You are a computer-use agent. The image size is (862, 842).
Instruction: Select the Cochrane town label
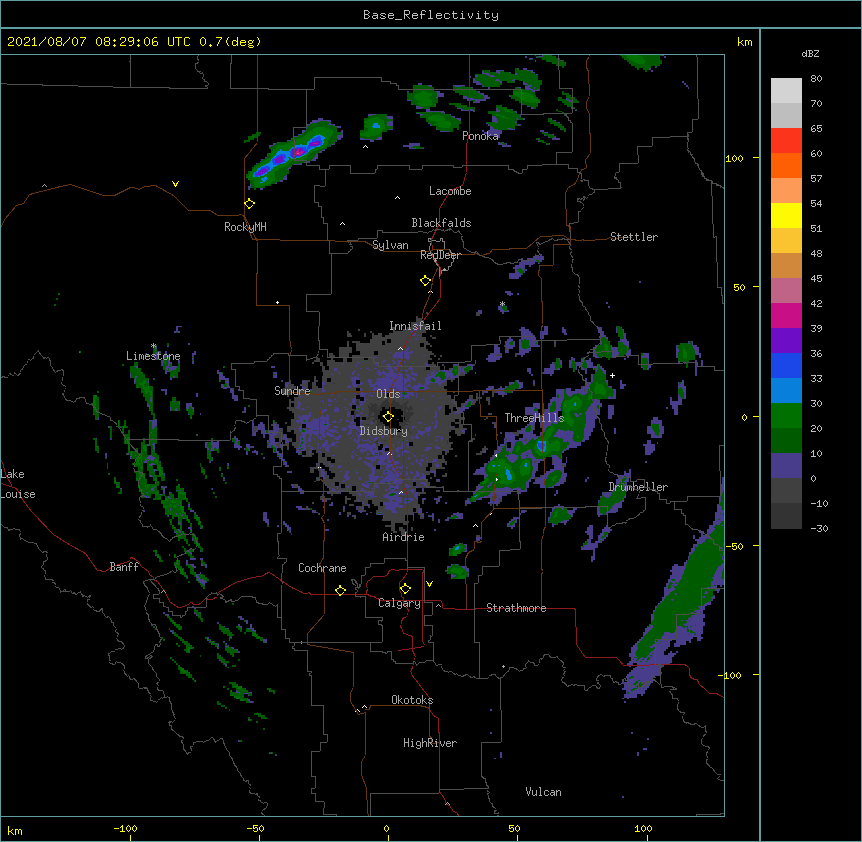(322, 568)
